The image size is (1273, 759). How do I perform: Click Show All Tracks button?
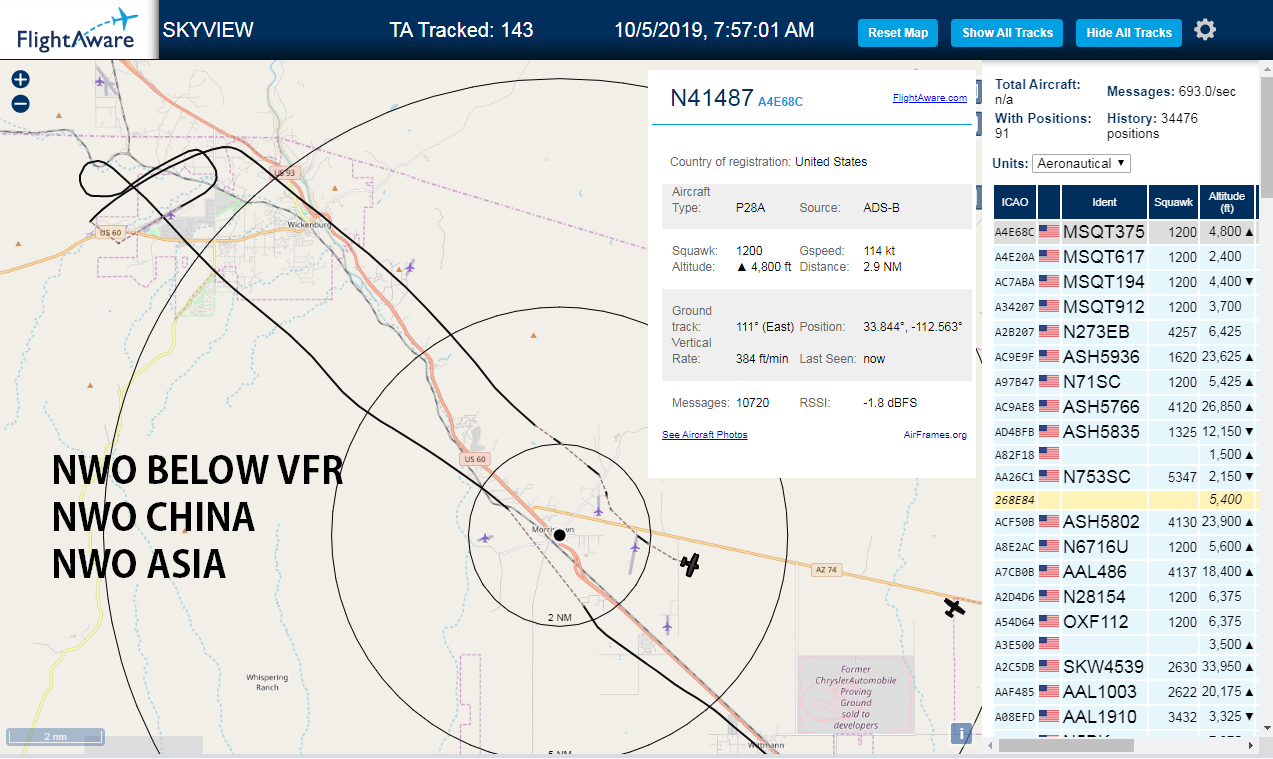(x=1007, y=33)
